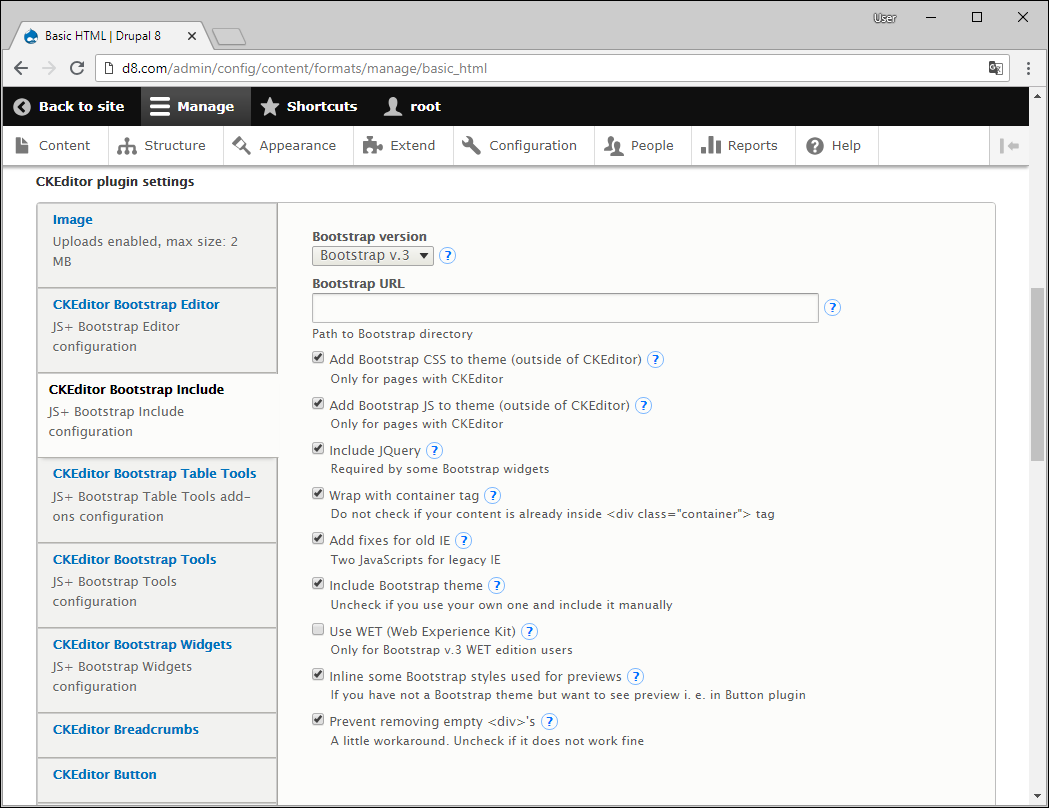The image size is (1049, 808).
Task: Click the translate icon in address bar
Action: 995,68
